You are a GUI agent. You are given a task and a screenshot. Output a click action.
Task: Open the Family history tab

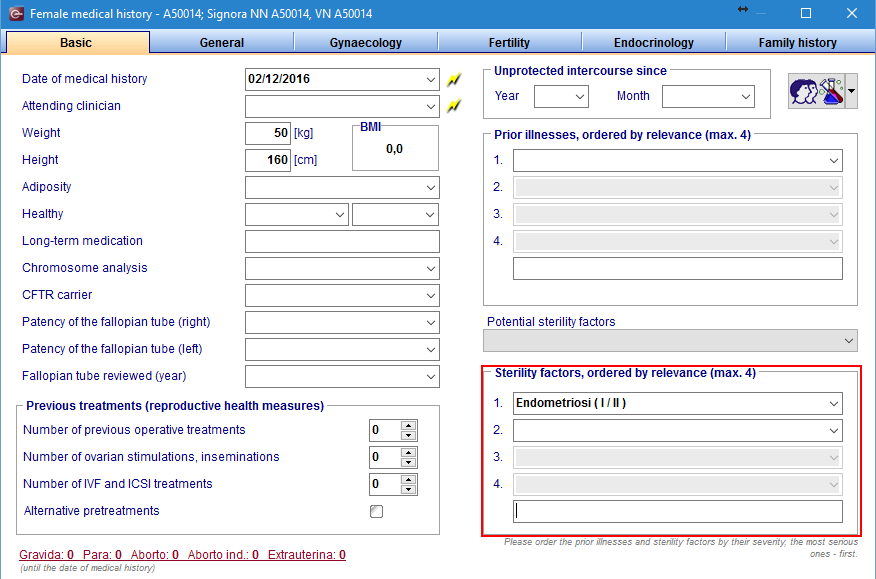tap(797, 42)
